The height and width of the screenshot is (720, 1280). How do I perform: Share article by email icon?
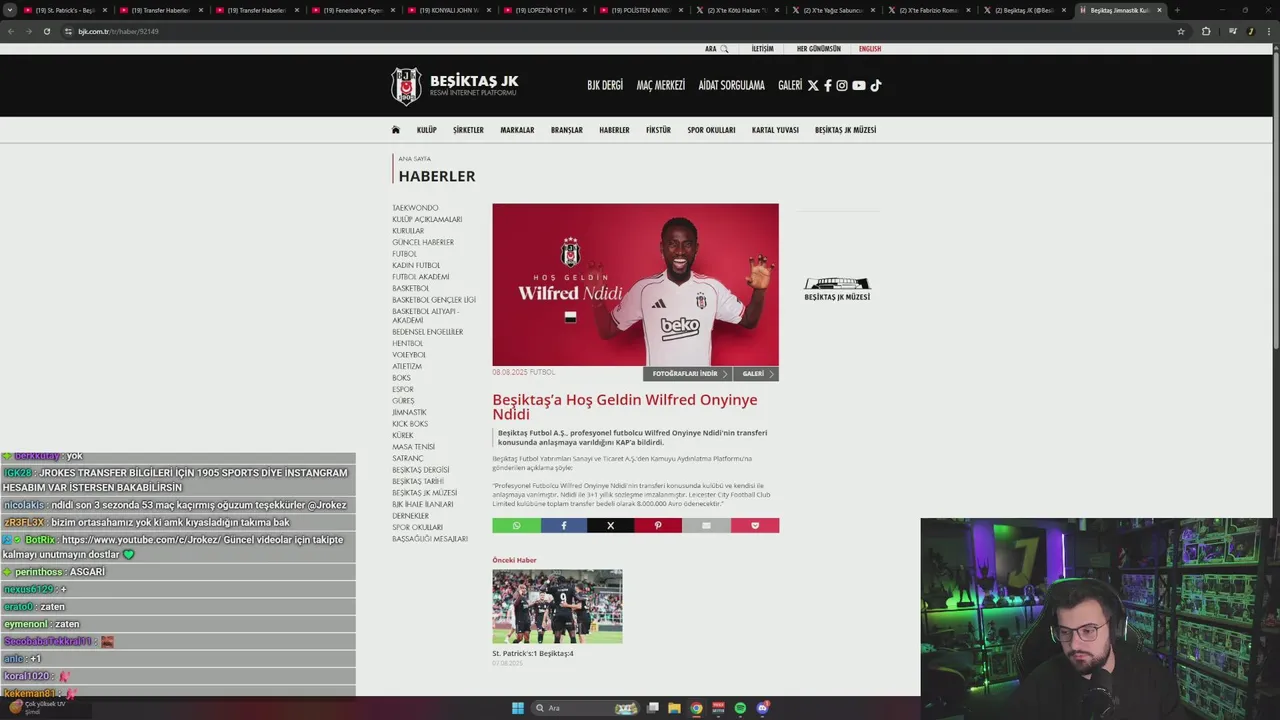coord(706,526)
